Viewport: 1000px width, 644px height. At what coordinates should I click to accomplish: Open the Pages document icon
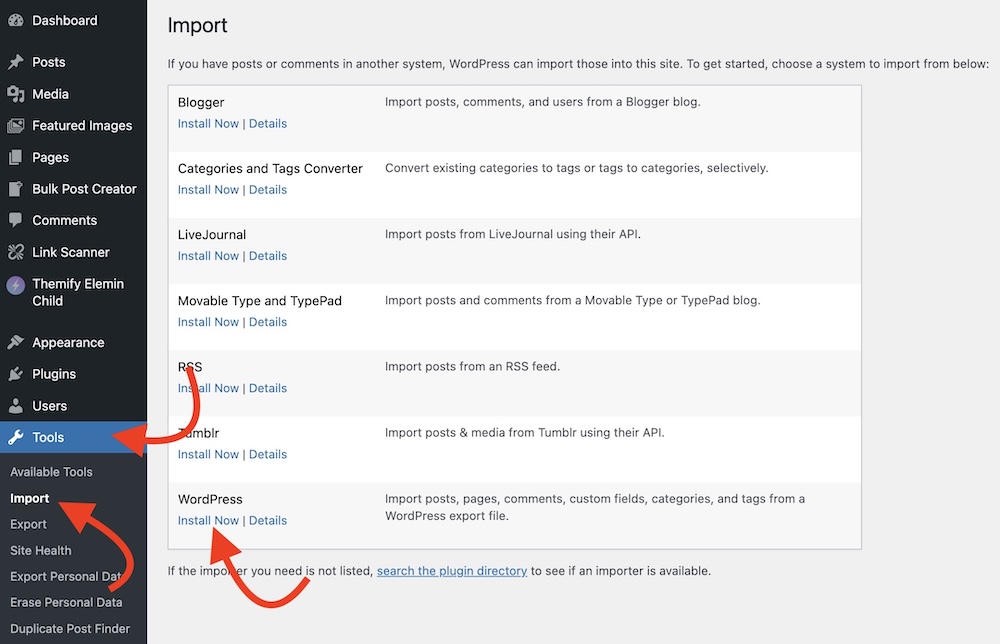14,157
